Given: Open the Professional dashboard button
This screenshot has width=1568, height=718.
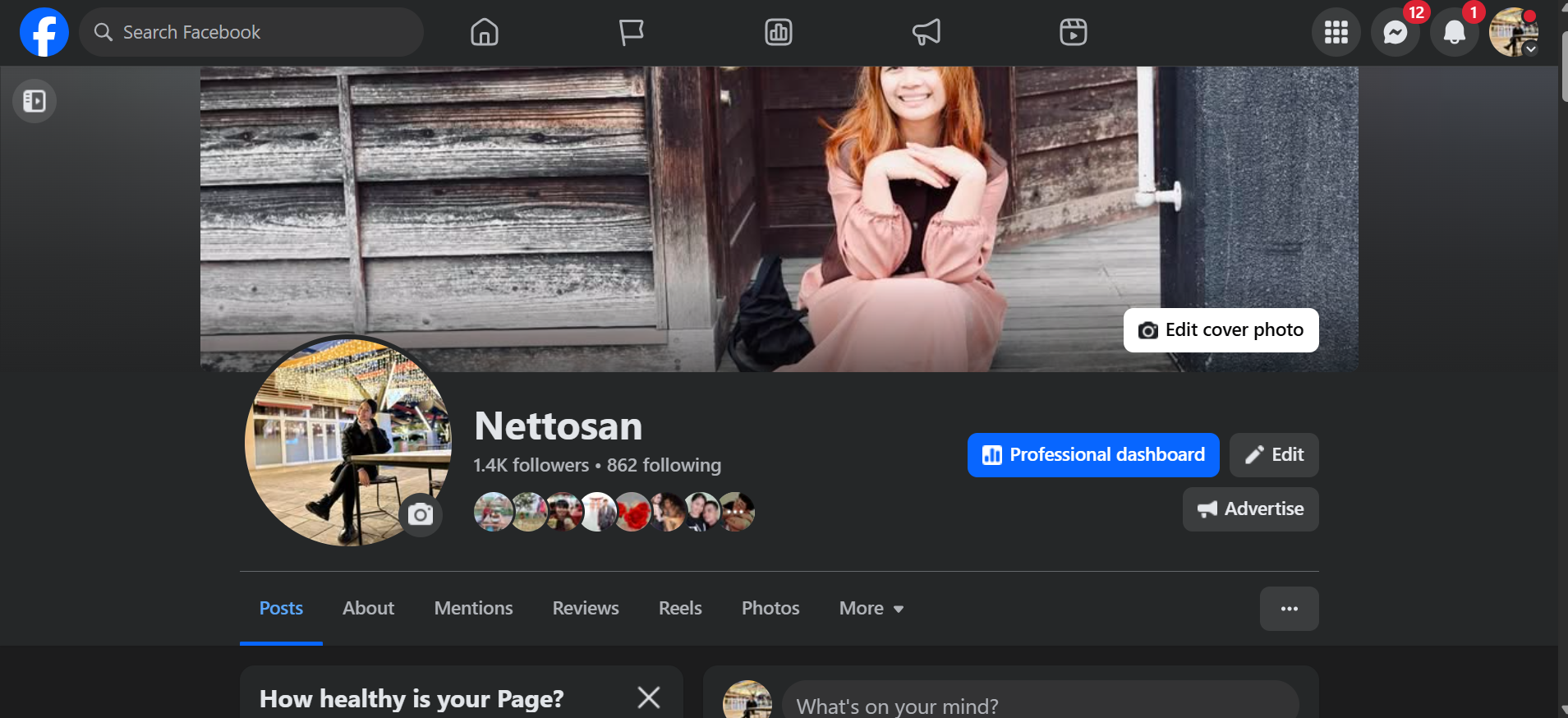Looking at the screenshot, I should (1093, 455).
